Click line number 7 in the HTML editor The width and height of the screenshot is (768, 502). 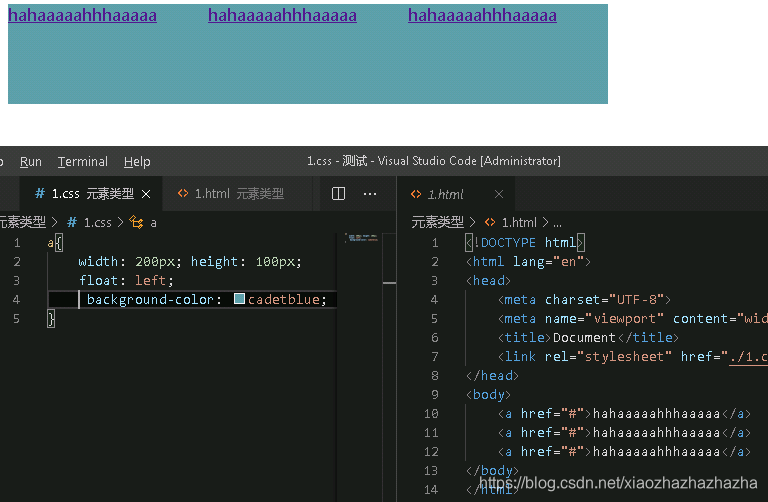point(434,357)
